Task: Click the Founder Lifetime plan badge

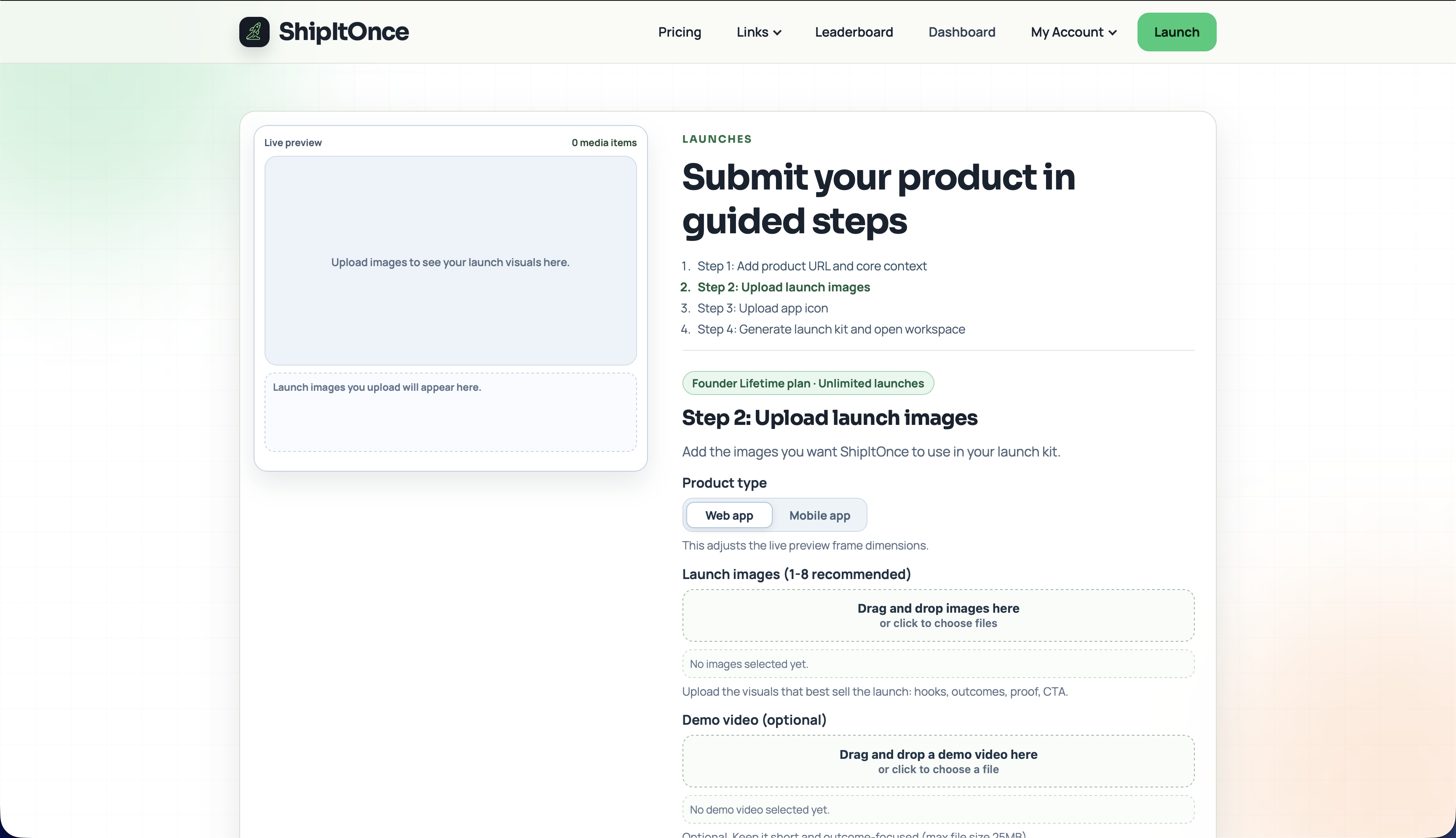Action: pos(807,383)
